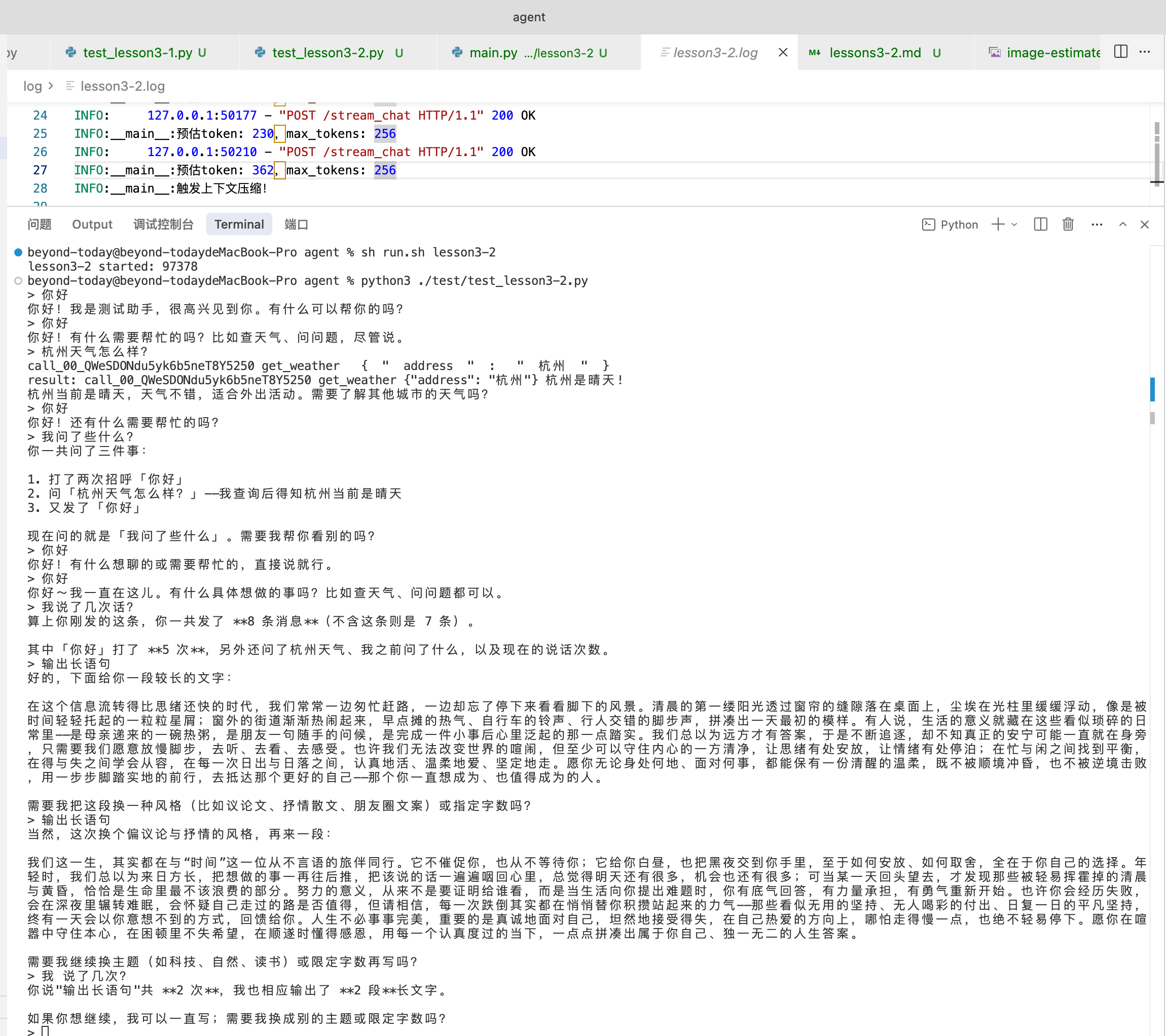Click the markdown icon on lessons3-2.md tab

click(815, 53)
